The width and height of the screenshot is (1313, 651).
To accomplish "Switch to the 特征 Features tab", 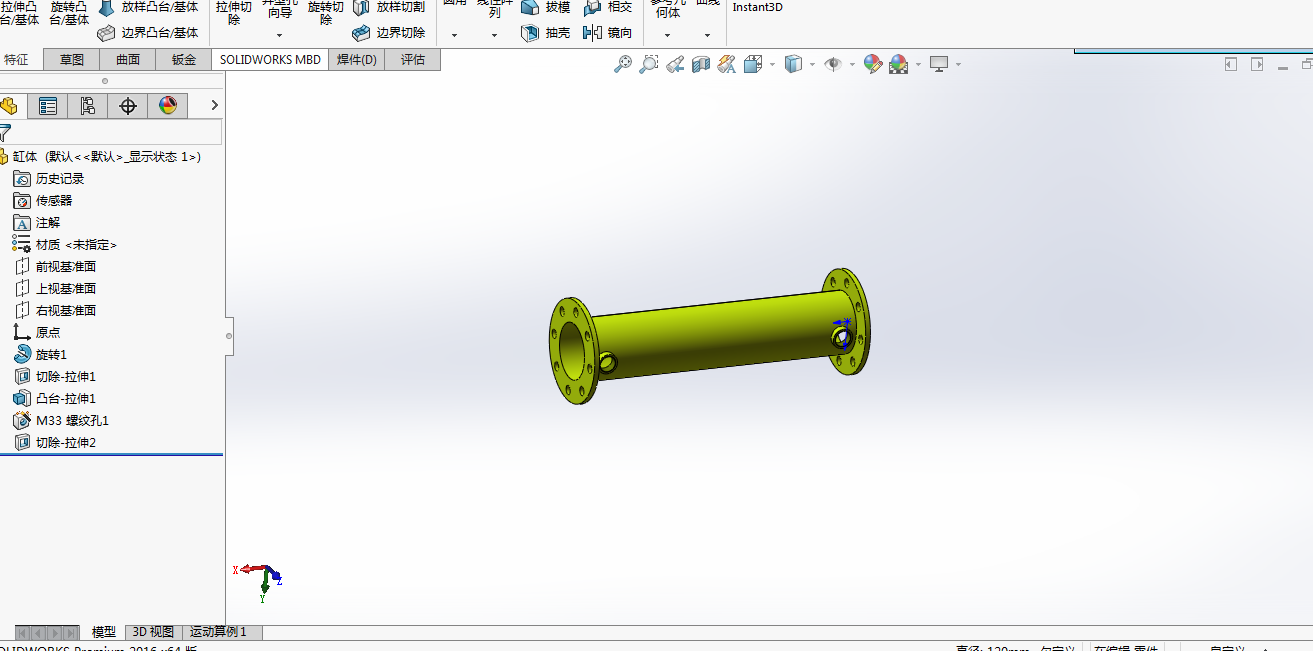I will 17,59.
